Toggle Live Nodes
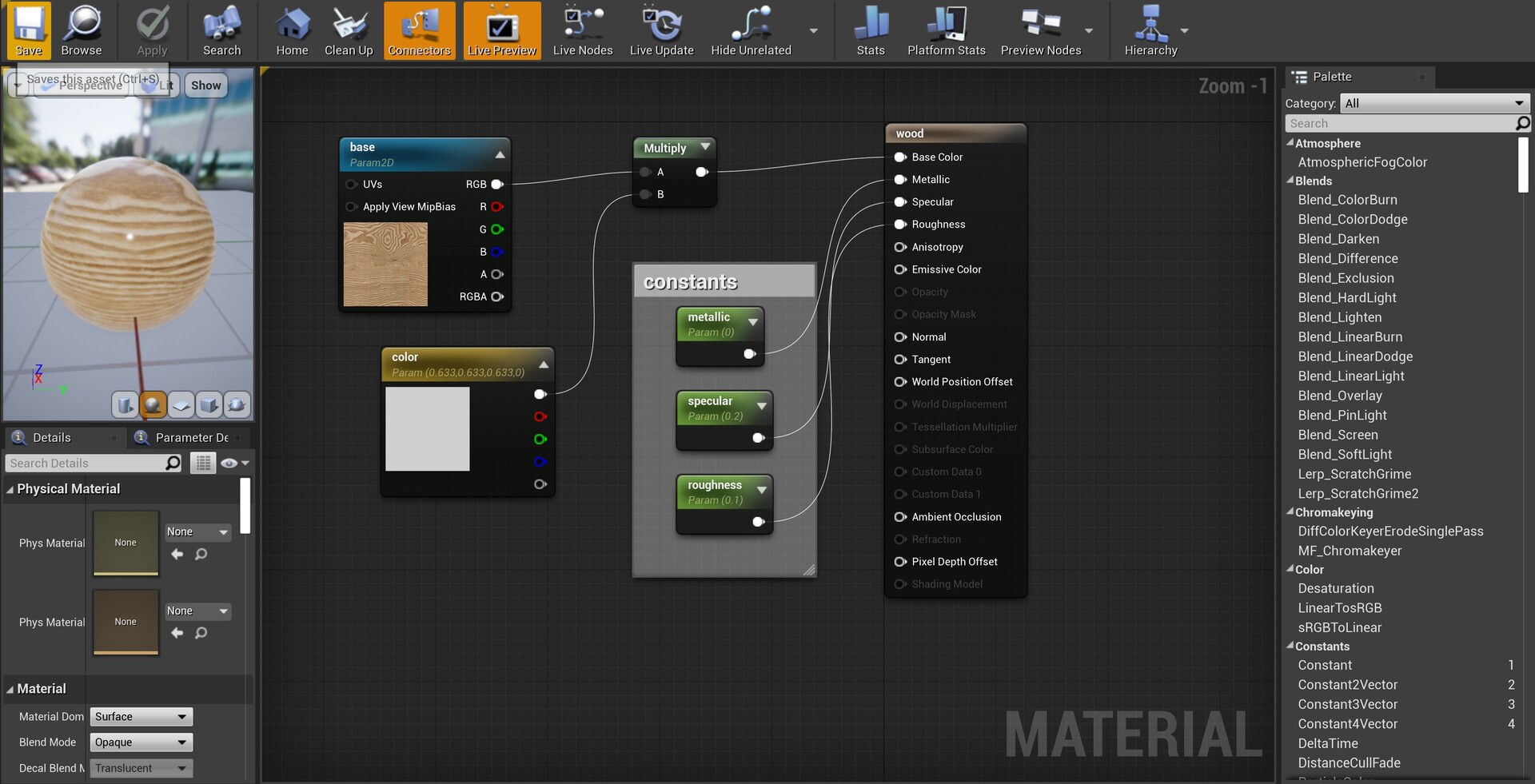The width and height of the screenshot is (1535, 784). tap(583, 30)
